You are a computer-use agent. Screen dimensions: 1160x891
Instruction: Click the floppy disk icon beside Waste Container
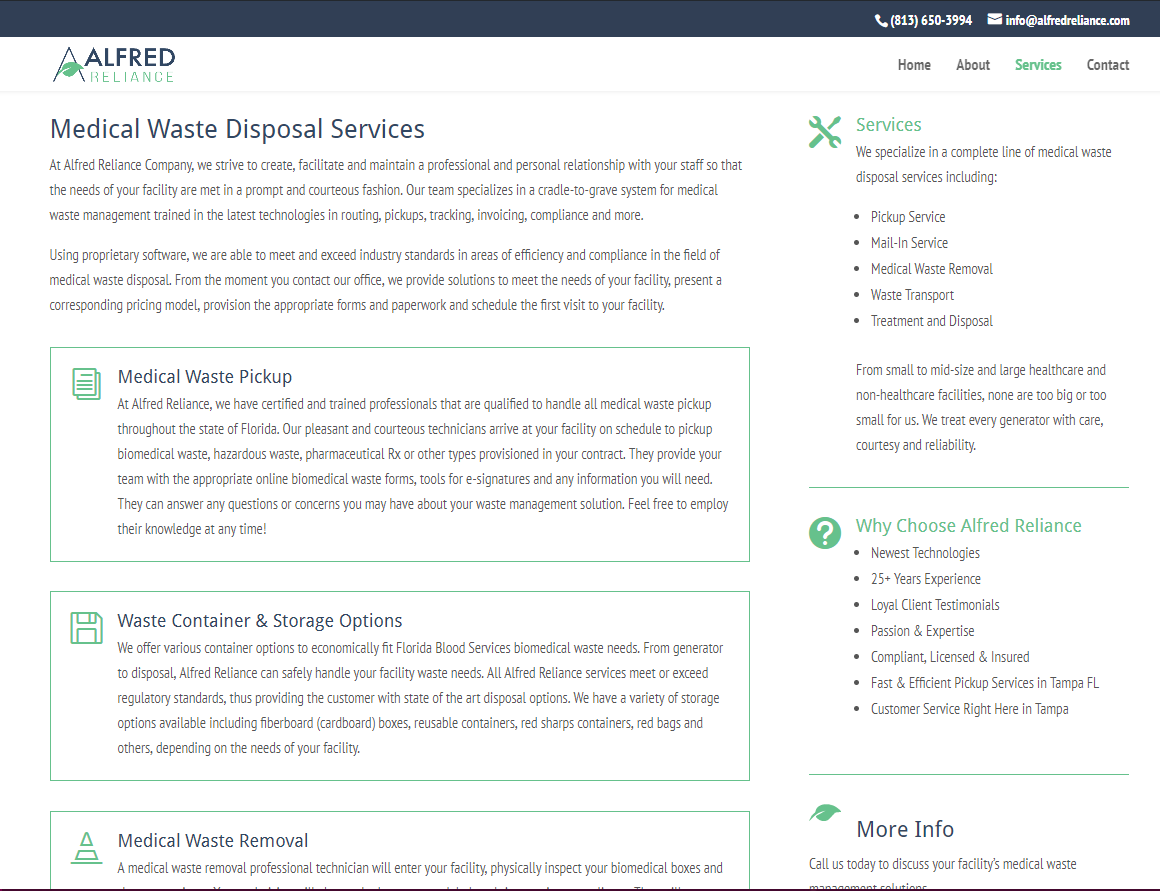coord(87,628)
